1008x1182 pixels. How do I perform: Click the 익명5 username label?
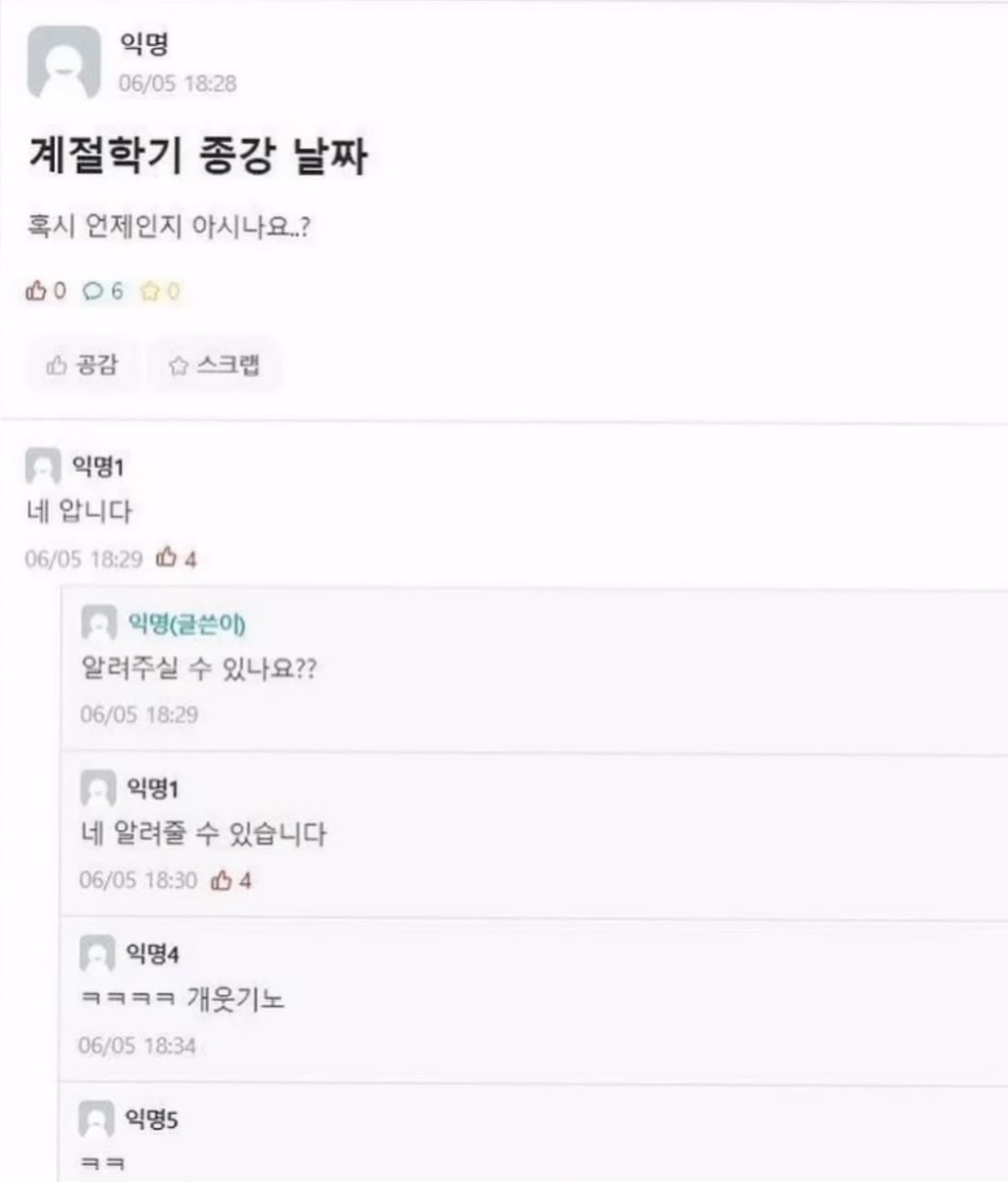[x=152, y=1119]
